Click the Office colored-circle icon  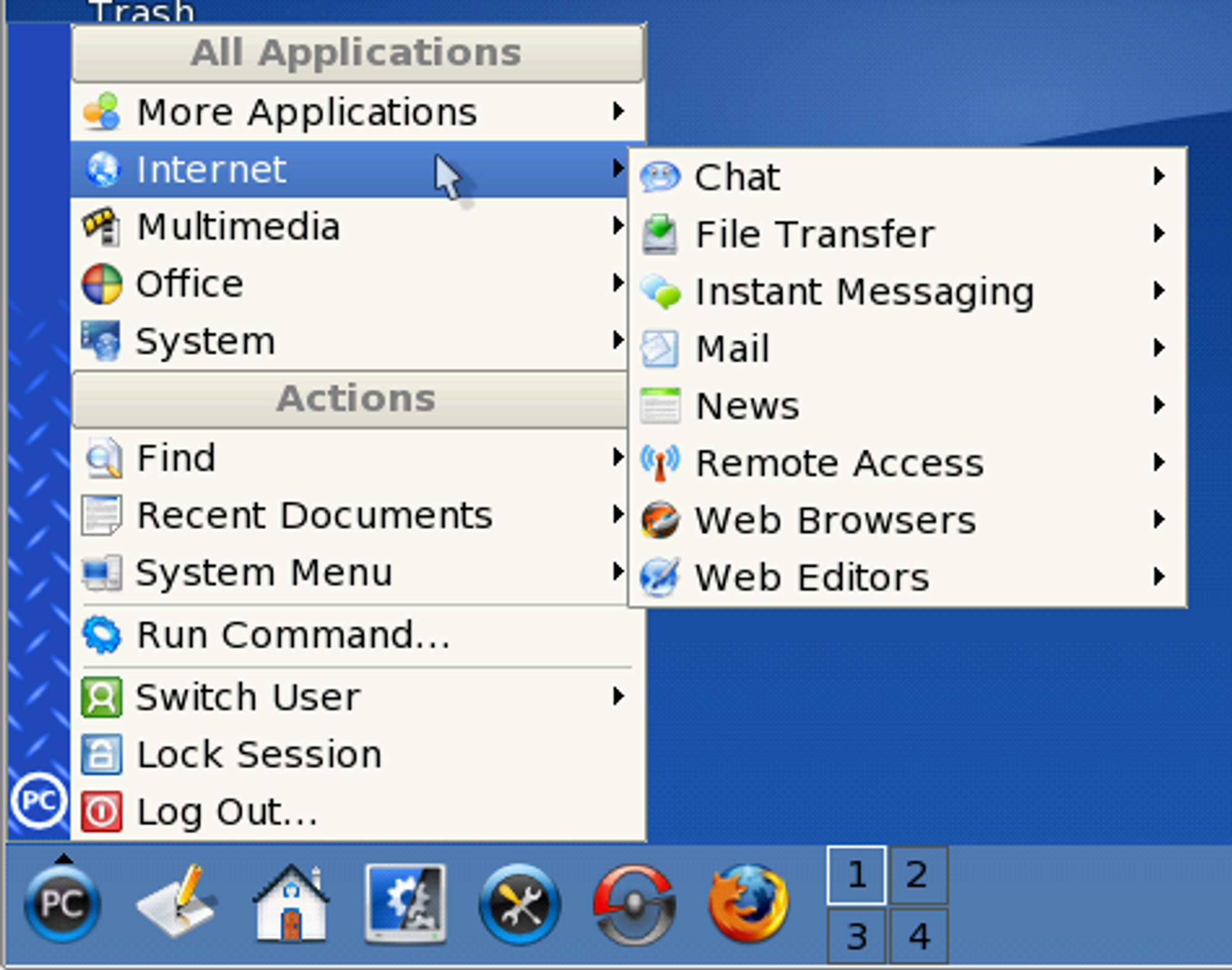(102, 283)
